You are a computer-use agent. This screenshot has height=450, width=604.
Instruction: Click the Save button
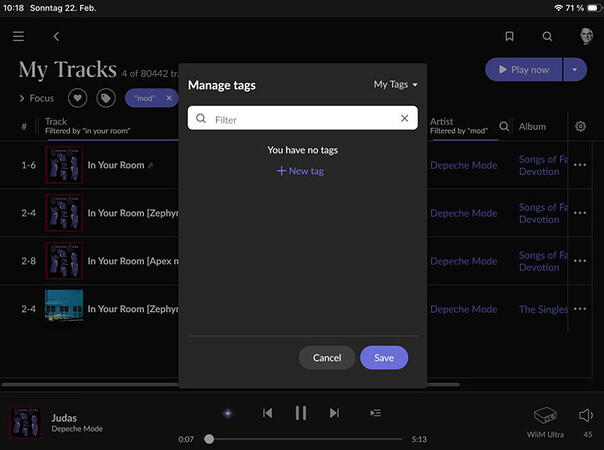(384, 358)
